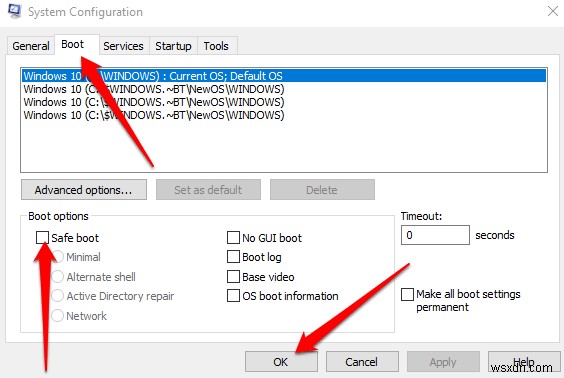
Task: Open the Tools tab
Action: click(x=216, y=46)
